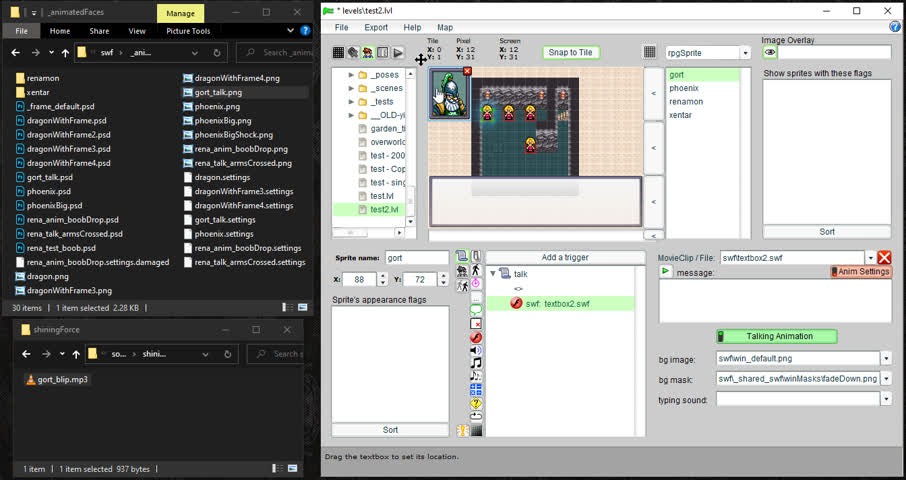The width and height of the screenshot is (906, 480).
Task: Open Anim Settings
Action: pos(860,272)
